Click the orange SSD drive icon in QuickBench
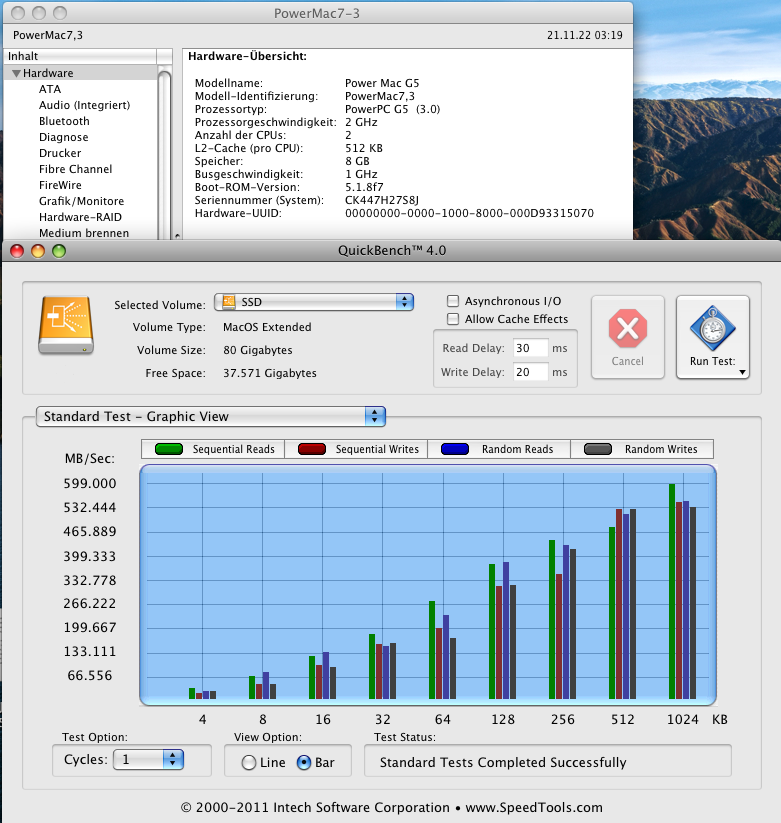Screen dimensions: 781x823 tap(66, 325)
